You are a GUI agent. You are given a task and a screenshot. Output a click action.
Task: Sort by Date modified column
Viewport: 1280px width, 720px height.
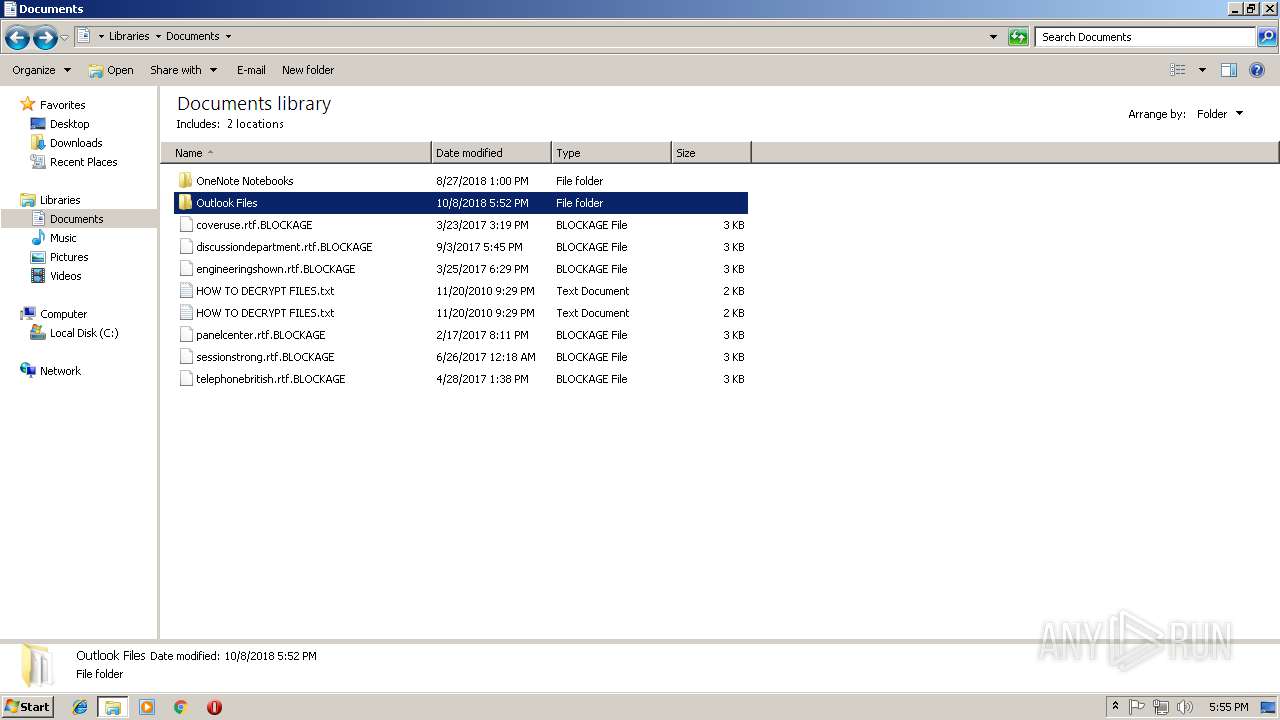point(491,153)
